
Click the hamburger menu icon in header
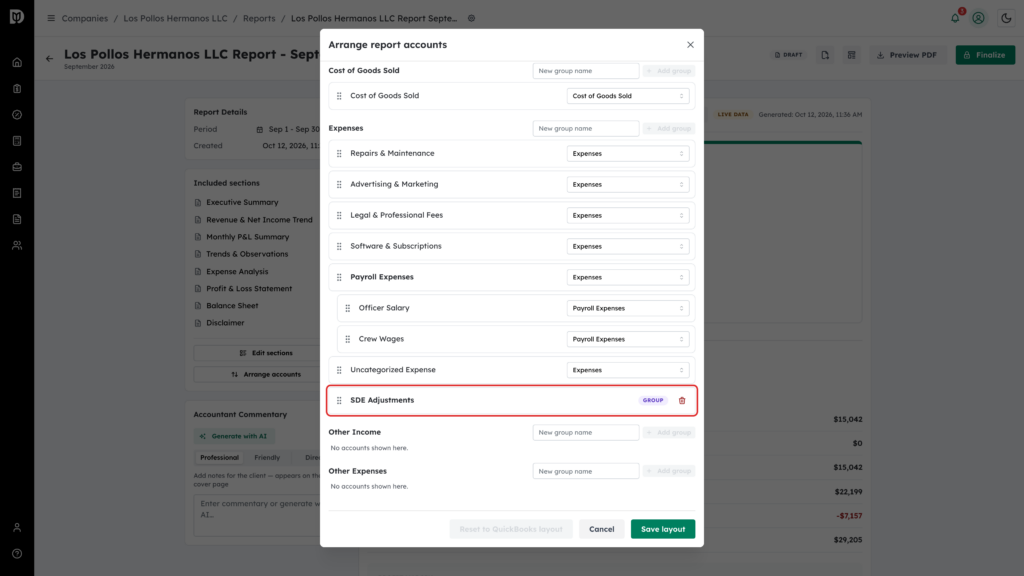[x=51, y=18]
